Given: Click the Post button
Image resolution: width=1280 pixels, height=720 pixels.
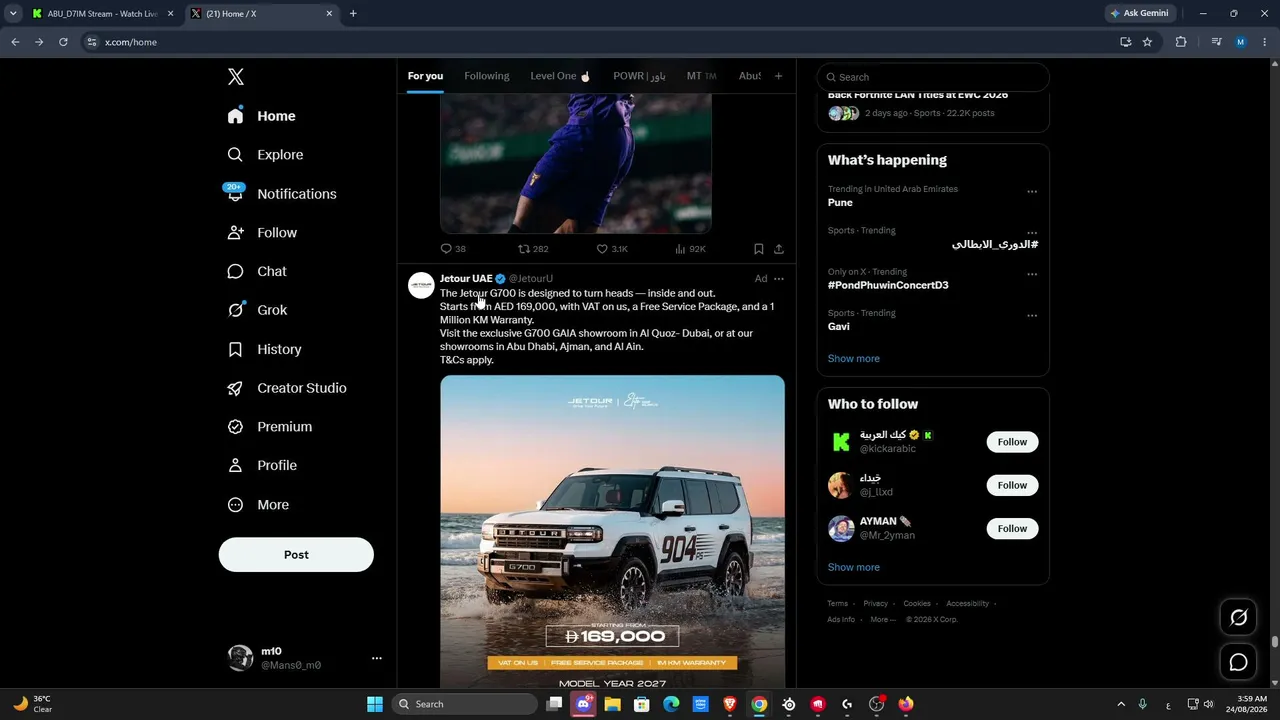Looking at the screenshot, I should (296, 555).
